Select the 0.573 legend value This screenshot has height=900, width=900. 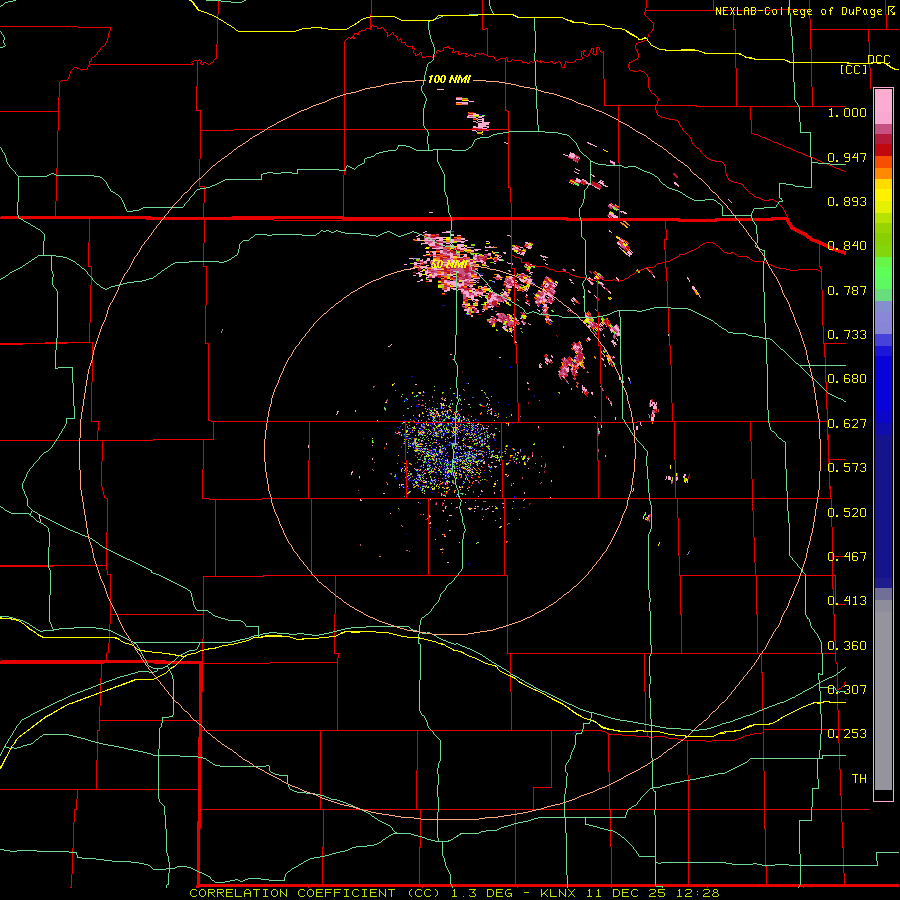click(x=847, y=468)
